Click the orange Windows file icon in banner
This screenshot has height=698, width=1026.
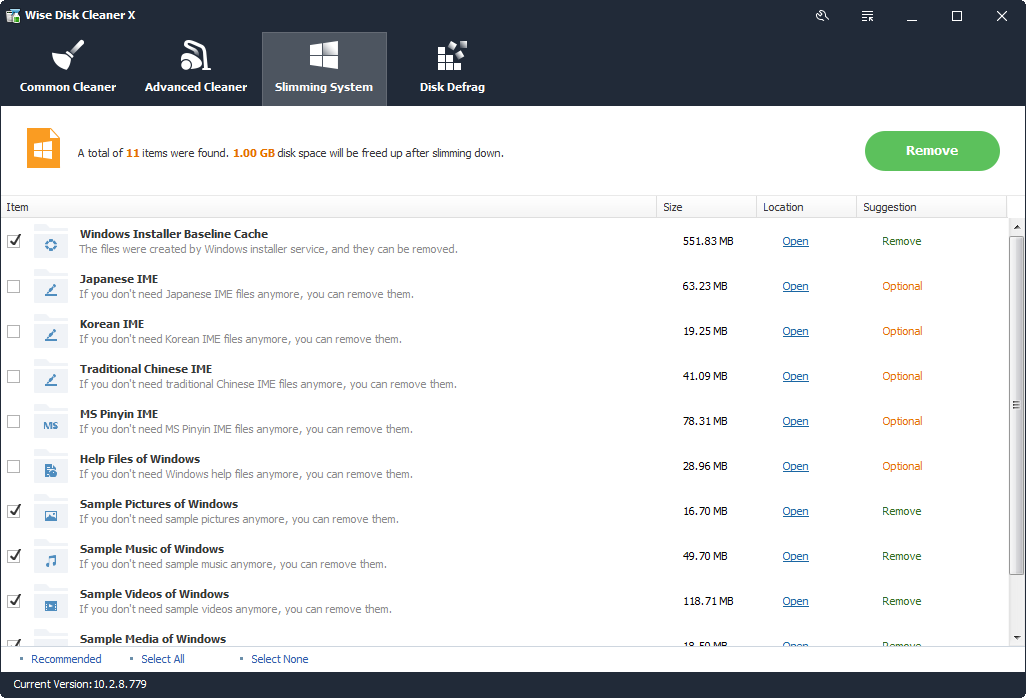tap(43, 148)
